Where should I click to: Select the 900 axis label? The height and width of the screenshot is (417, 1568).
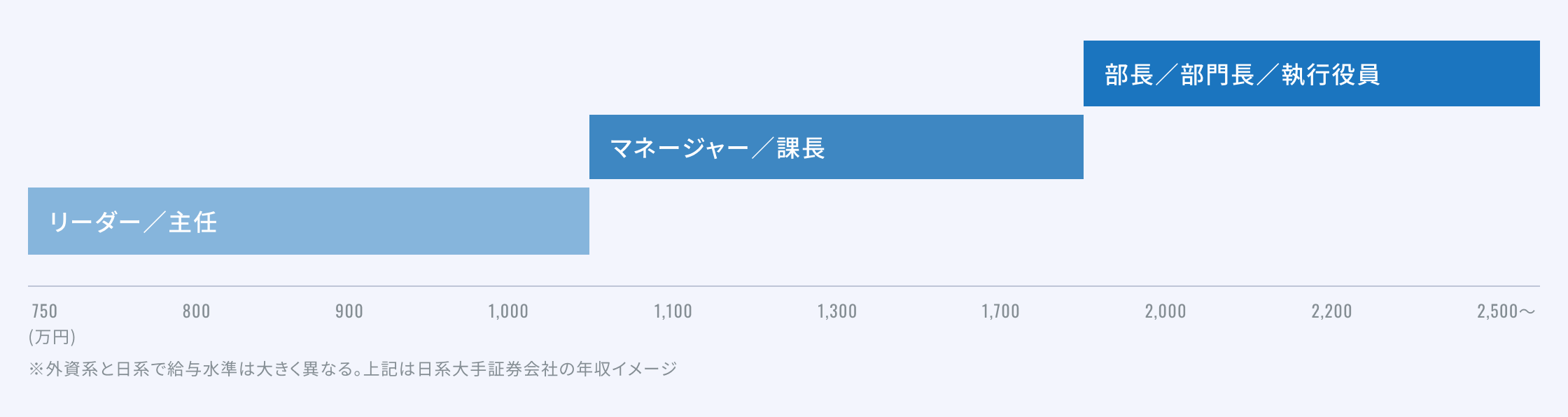pyautogui.click(x=349, y=311)
